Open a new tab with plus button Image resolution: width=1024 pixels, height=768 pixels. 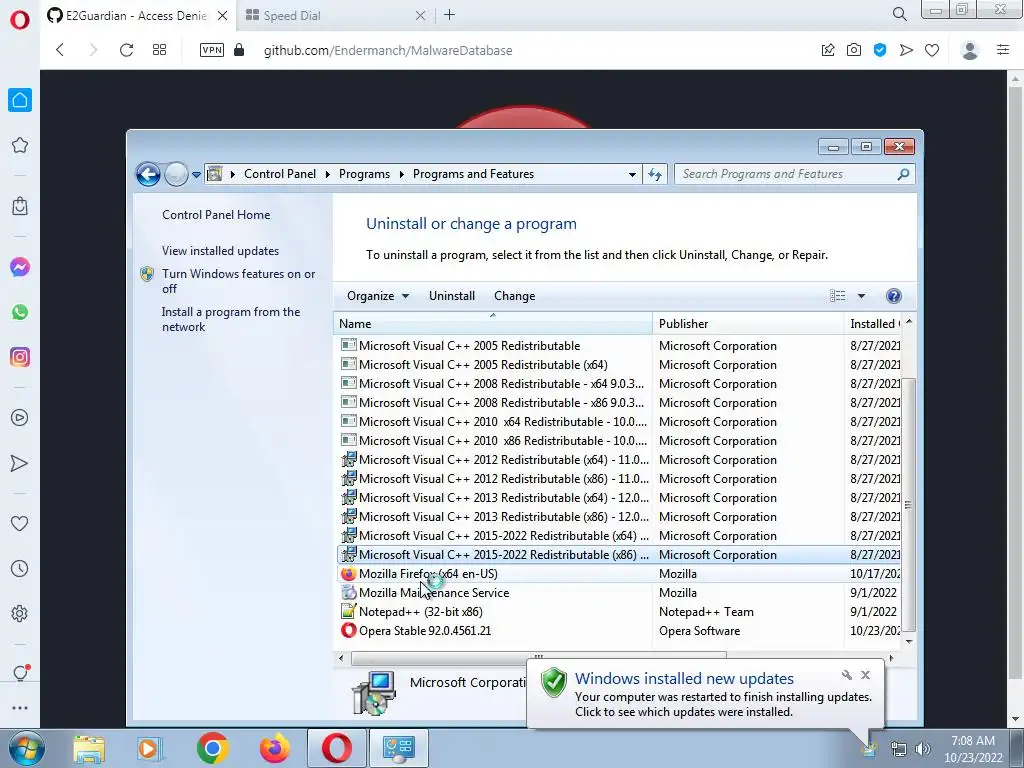coord(449,15)
